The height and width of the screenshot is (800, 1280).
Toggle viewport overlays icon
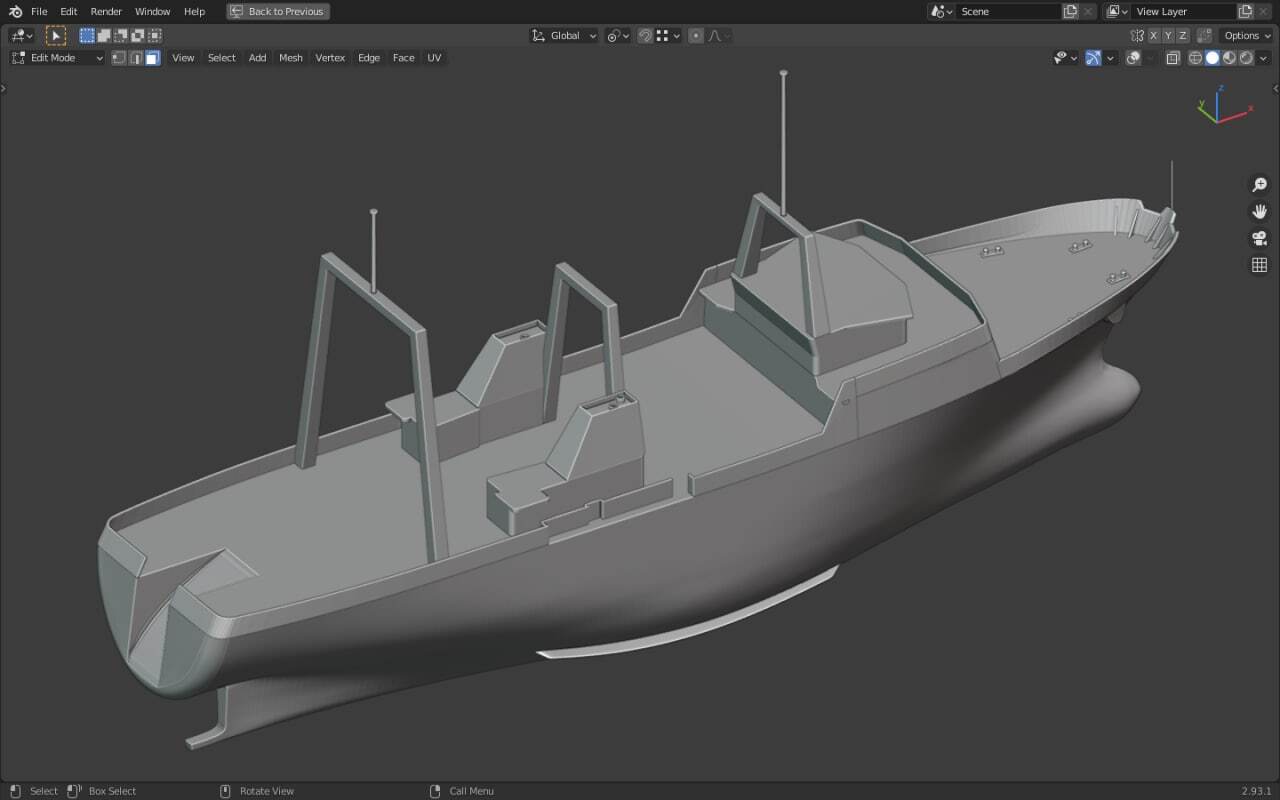click(x=1133, y=58)
